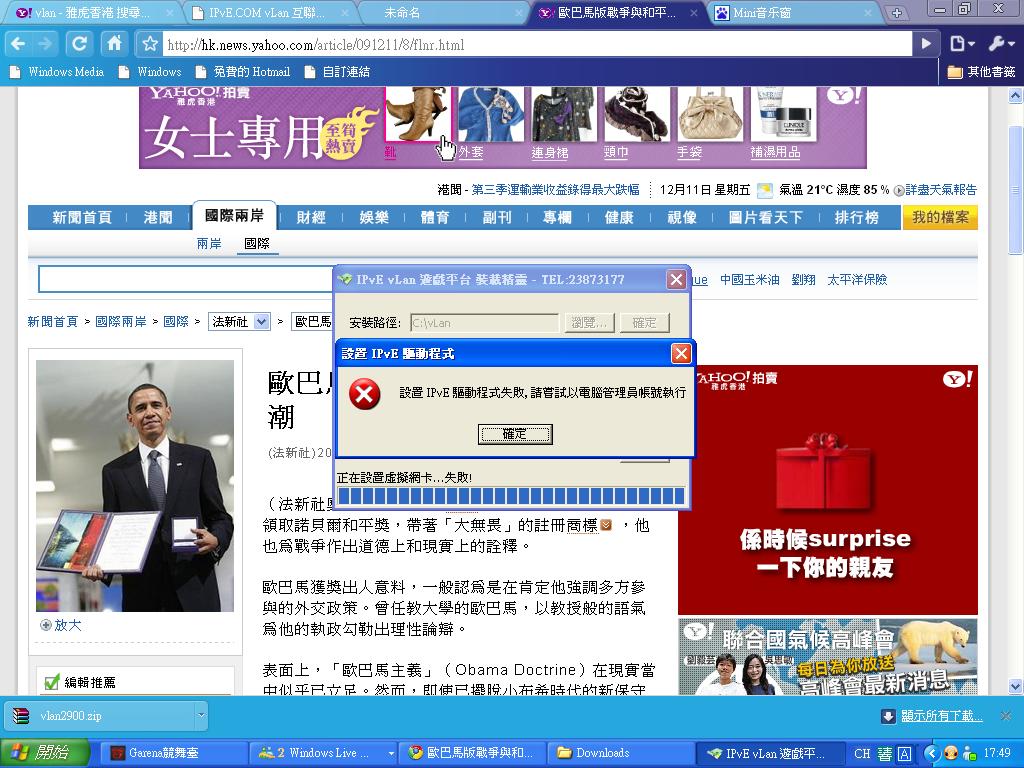Screen dimensions: 1024x768
Task: Open the Windows bookmark
Action: tap(151, 72)
